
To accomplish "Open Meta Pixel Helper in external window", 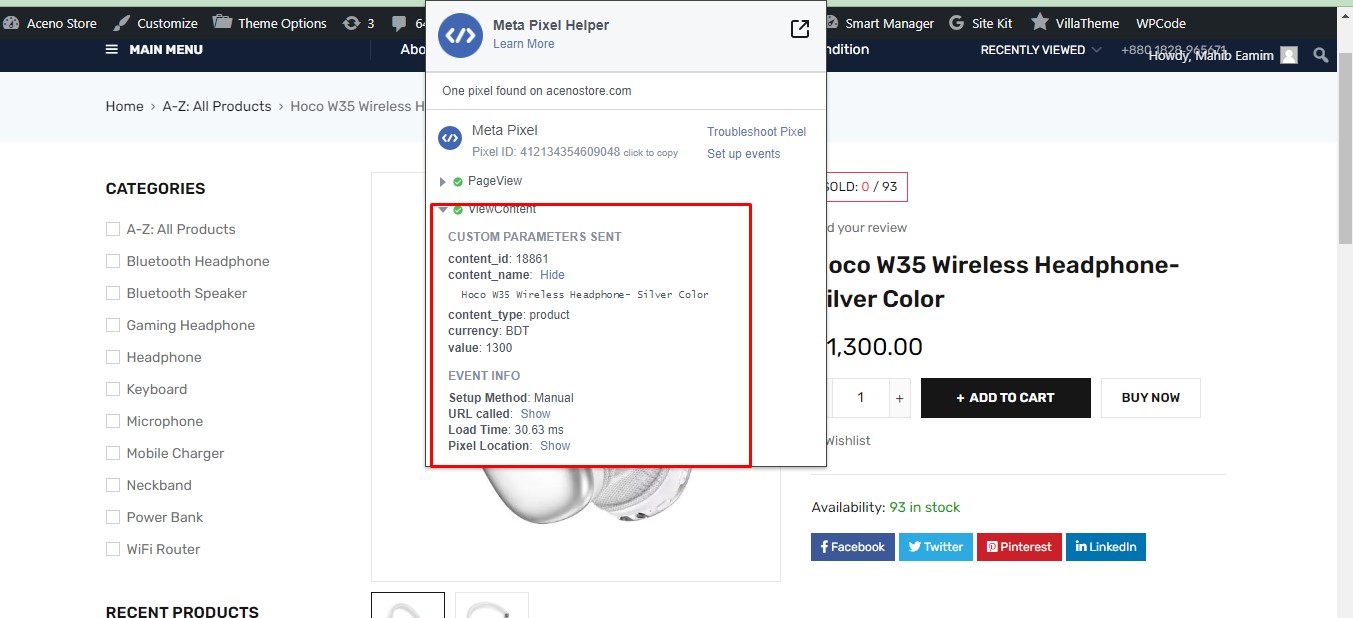I will click(799, 30).
